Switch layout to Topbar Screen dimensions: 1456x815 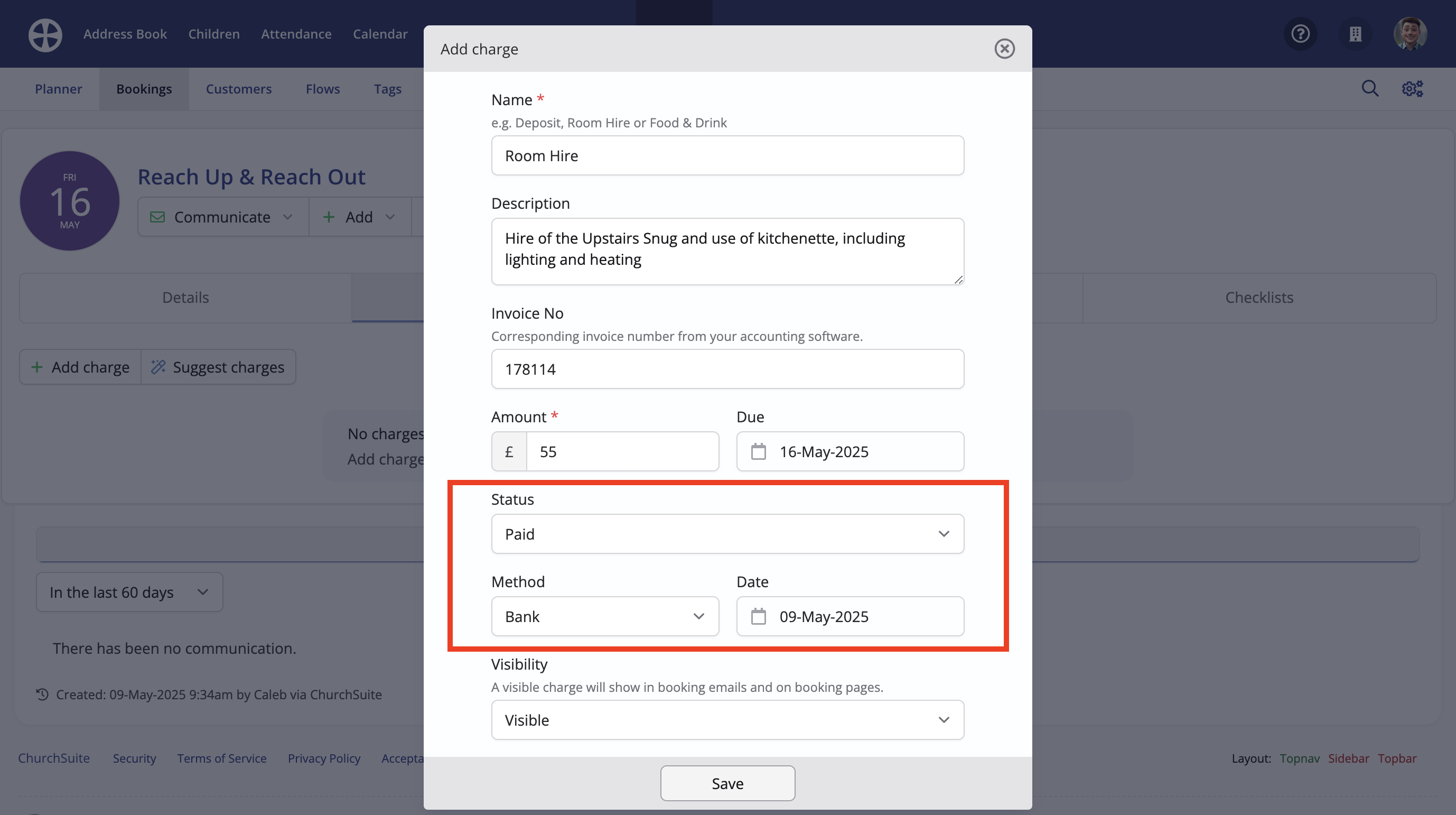(x=1397, y=758)
